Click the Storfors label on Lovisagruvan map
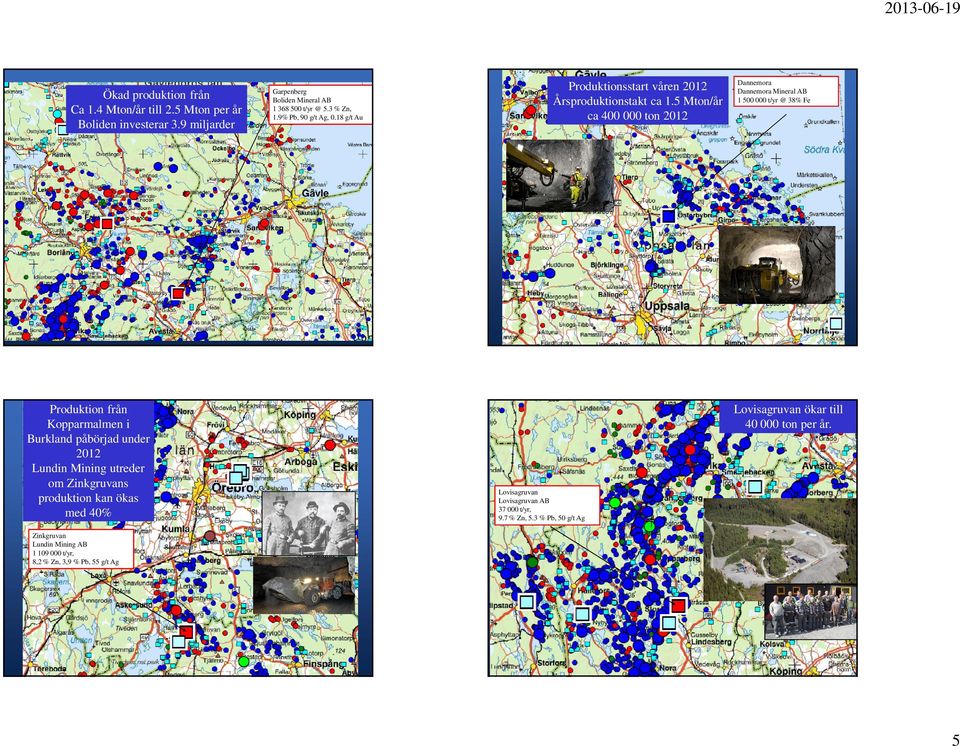This screenshot has width=960, height=746. 552,663
